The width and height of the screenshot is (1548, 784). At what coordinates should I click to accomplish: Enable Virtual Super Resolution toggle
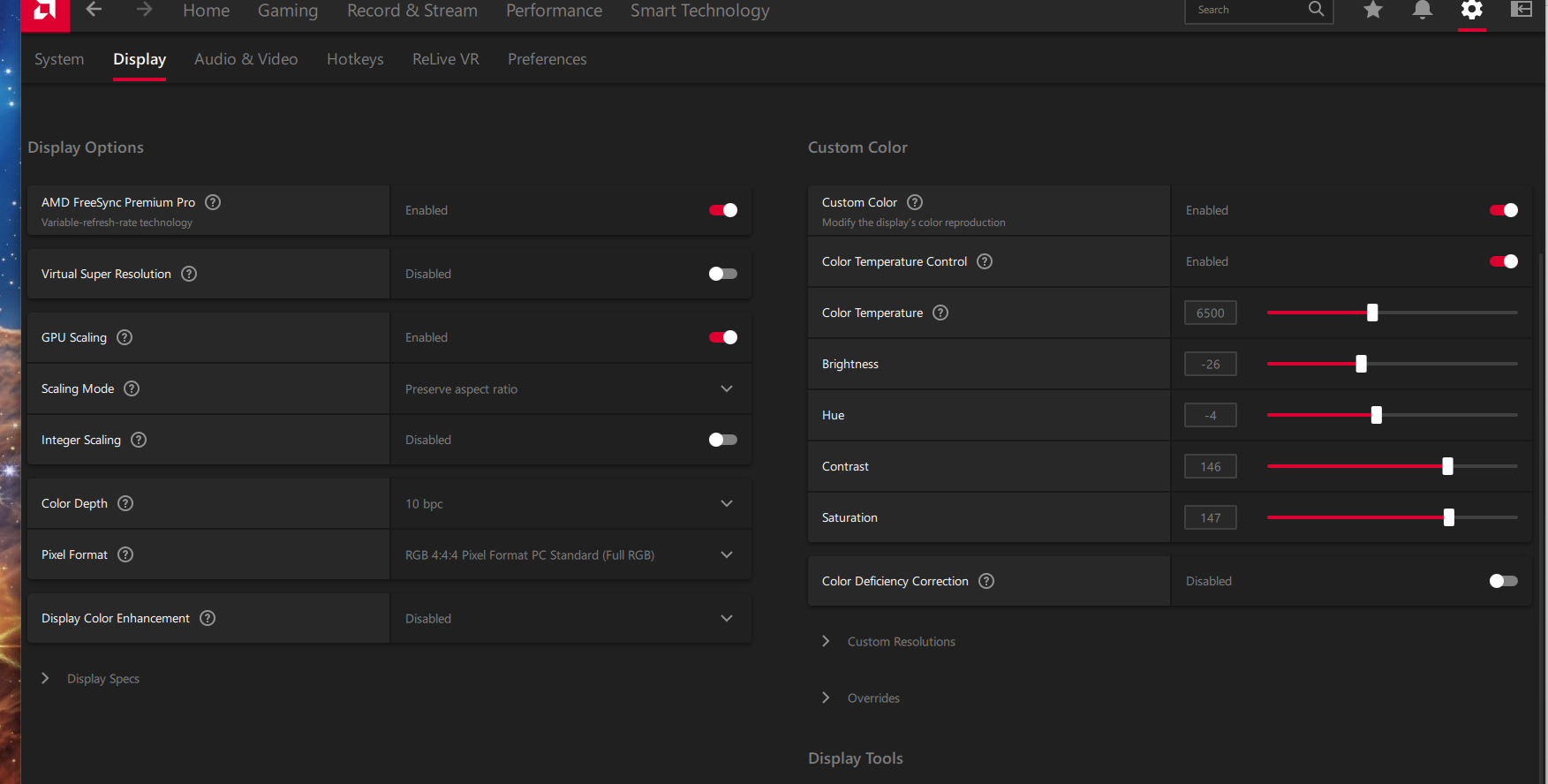723,274
